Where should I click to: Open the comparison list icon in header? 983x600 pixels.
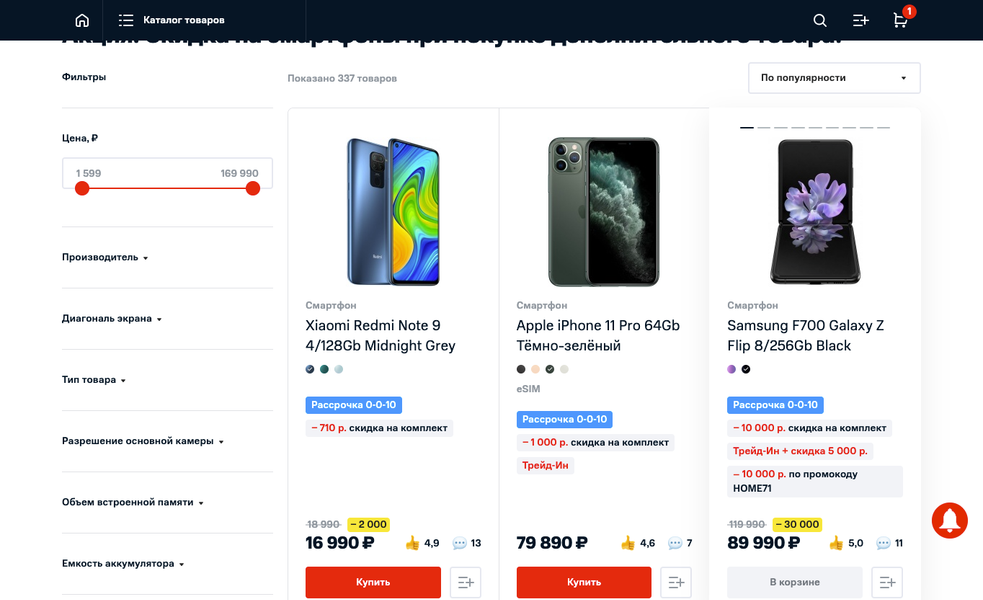coord(860,20)
